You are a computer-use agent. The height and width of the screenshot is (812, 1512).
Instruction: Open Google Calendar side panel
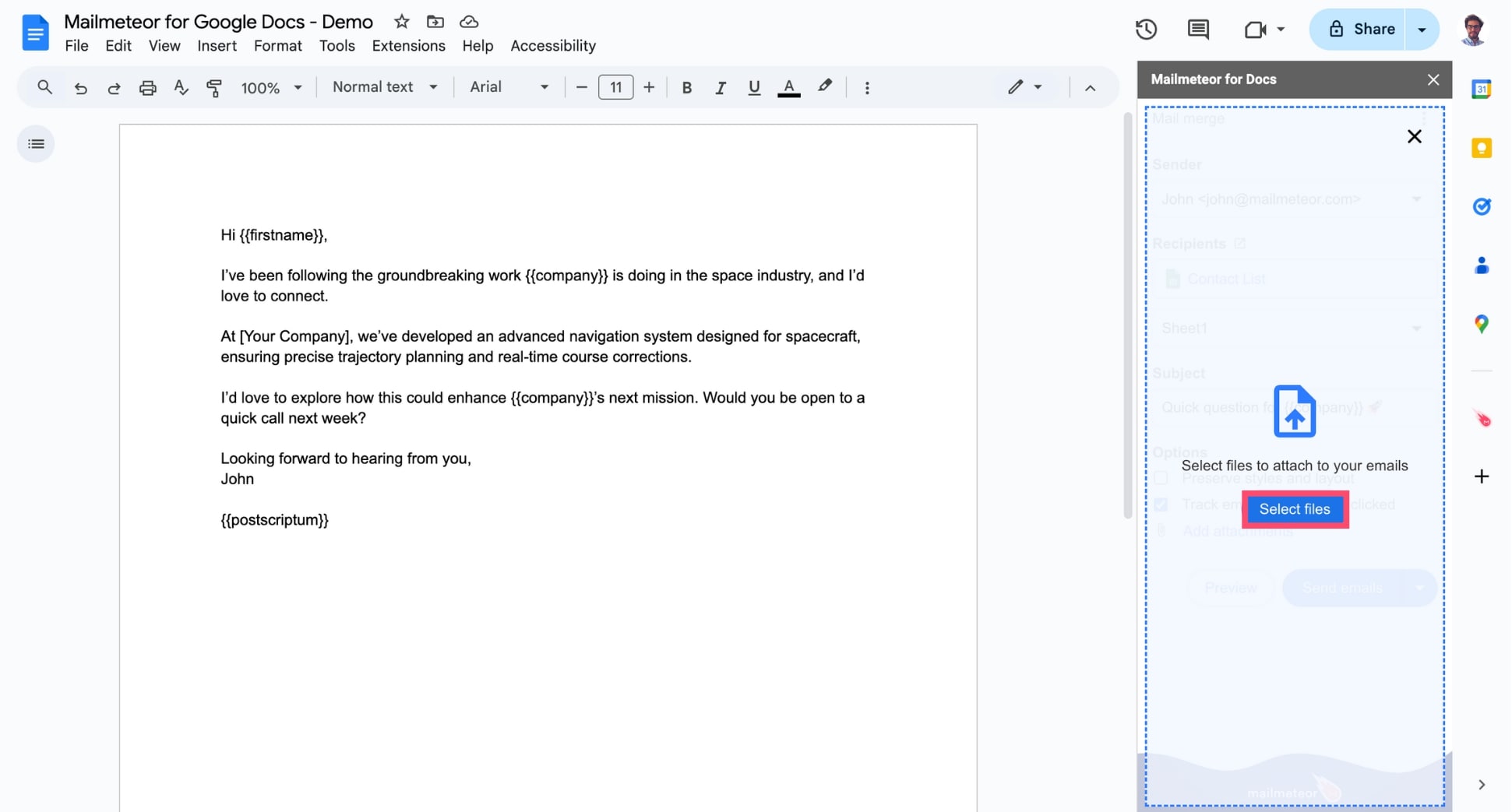tap(1481, 89)
